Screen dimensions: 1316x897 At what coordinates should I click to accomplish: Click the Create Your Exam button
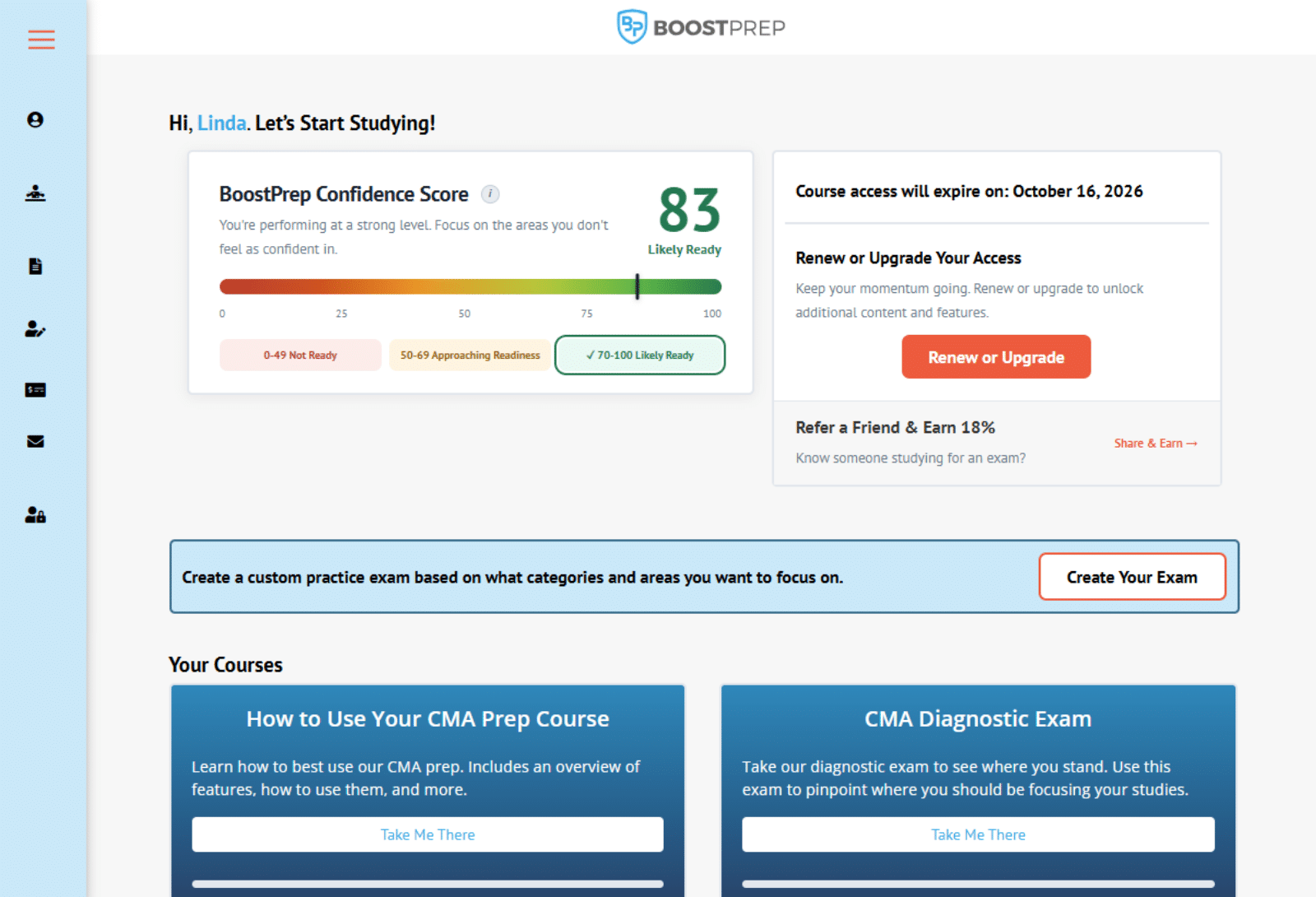[x=1132, y=577]
